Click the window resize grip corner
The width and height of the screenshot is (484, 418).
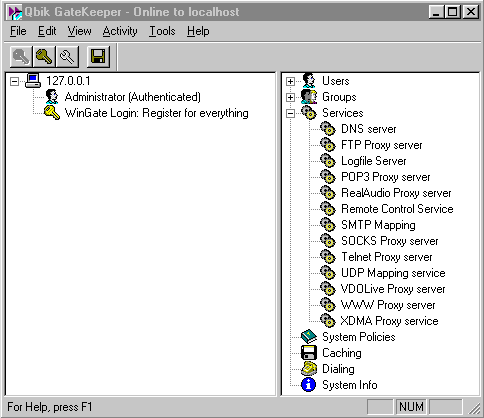pos(474,408)
